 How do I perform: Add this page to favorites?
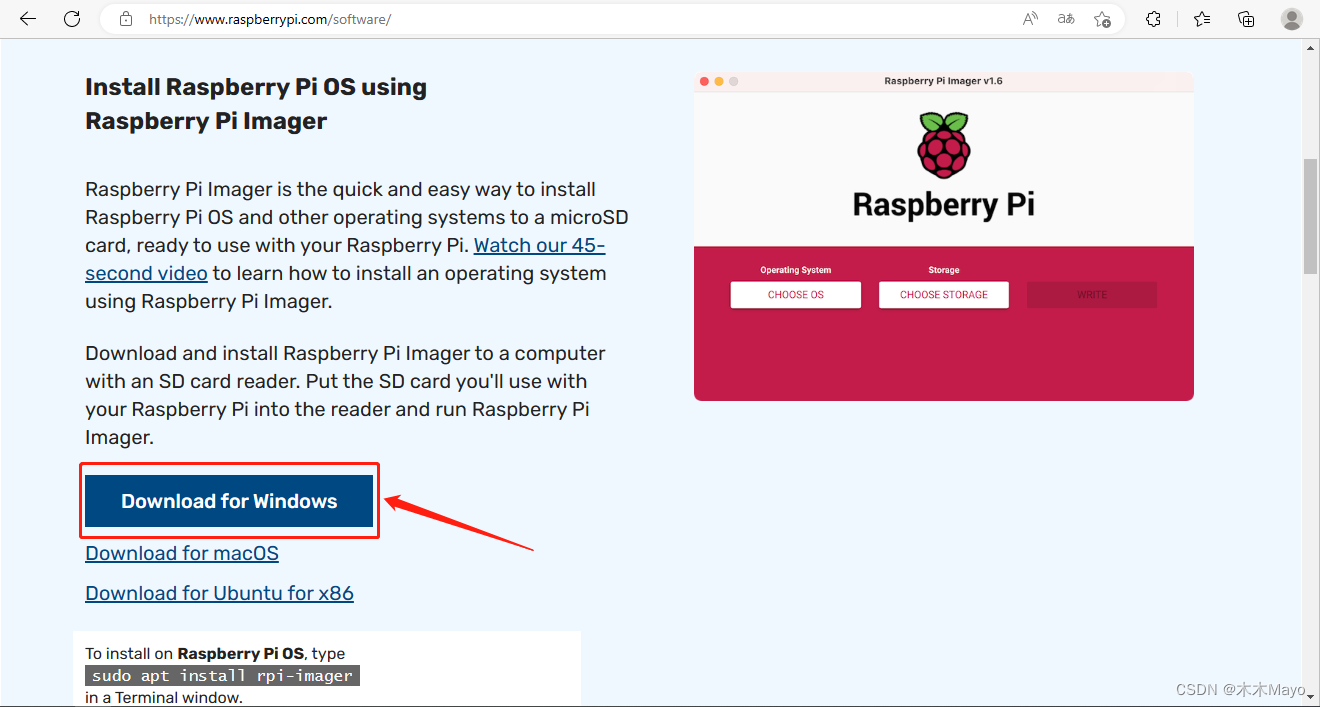[1102, 19]
